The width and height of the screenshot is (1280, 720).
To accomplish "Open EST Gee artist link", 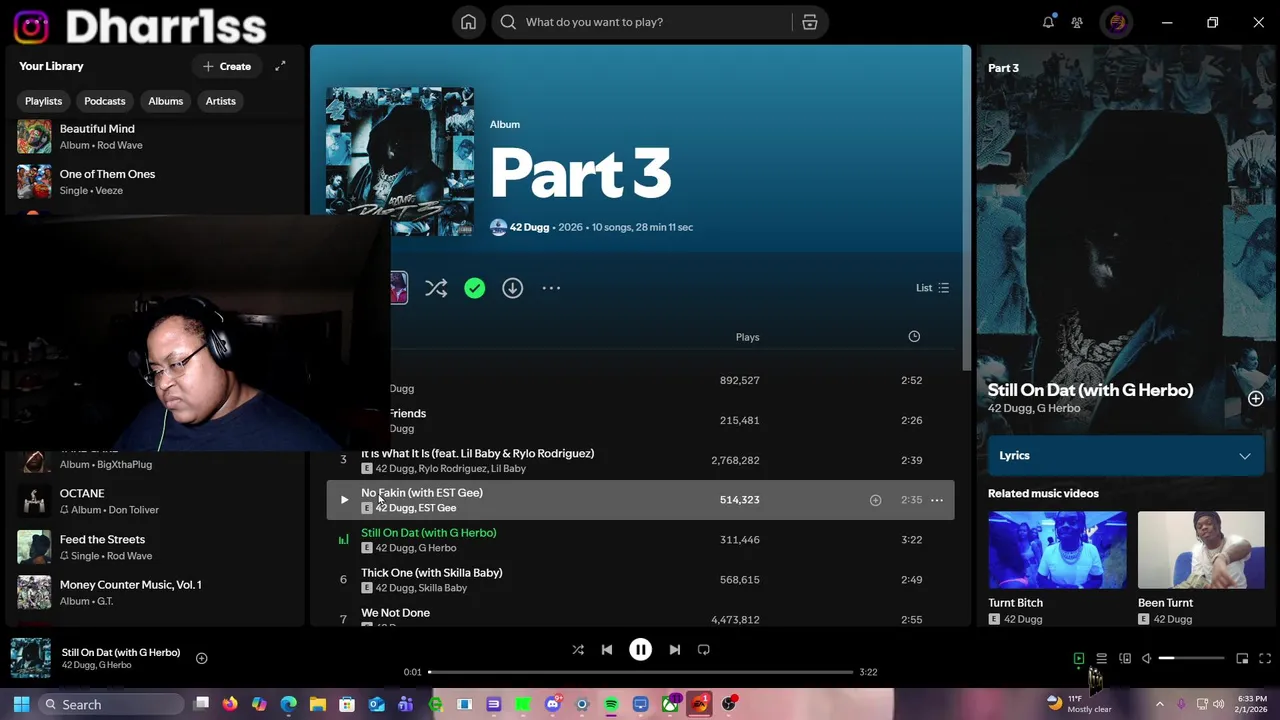I will pos(437,508).
